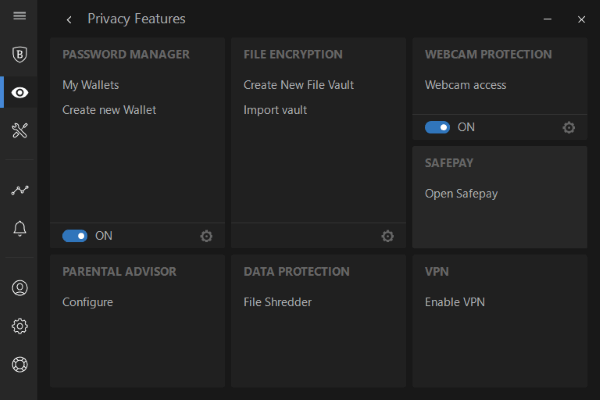Viewport: 600px width, 400px height.
Task: Open the Settings gear in sidebar
Action: [19, 326]
